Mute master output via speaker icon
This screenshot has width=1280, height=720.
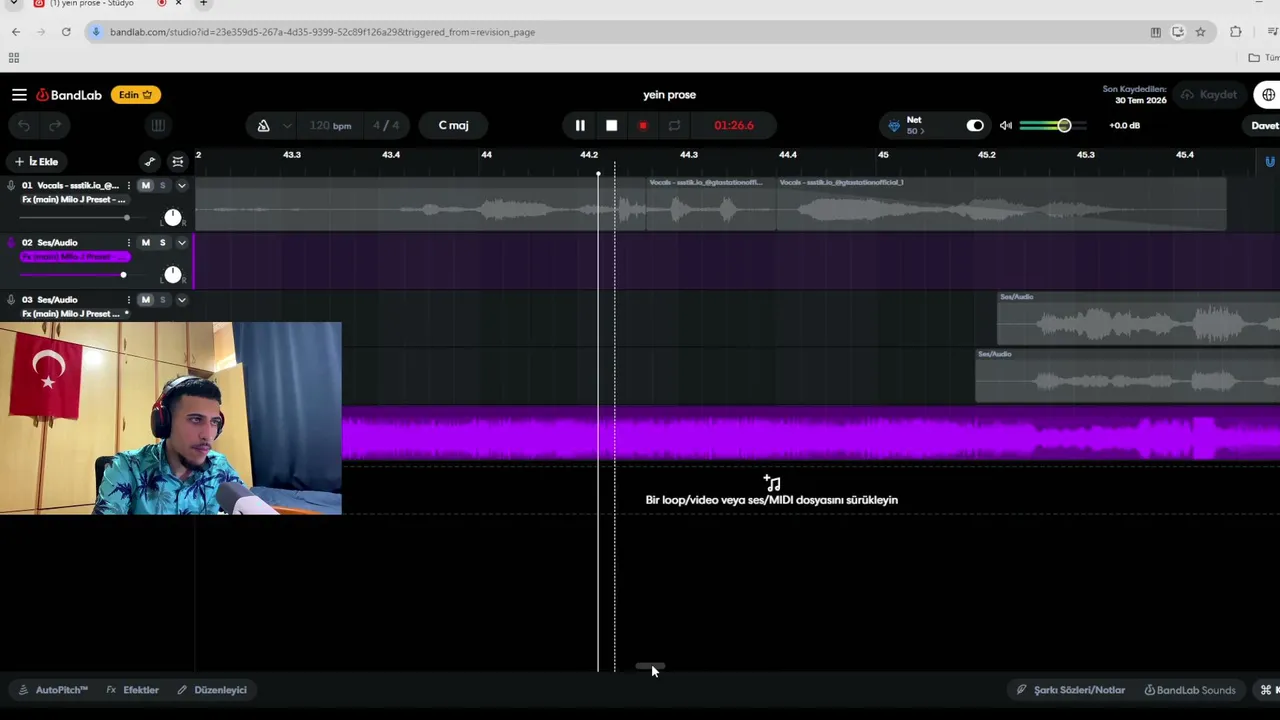1006,126
